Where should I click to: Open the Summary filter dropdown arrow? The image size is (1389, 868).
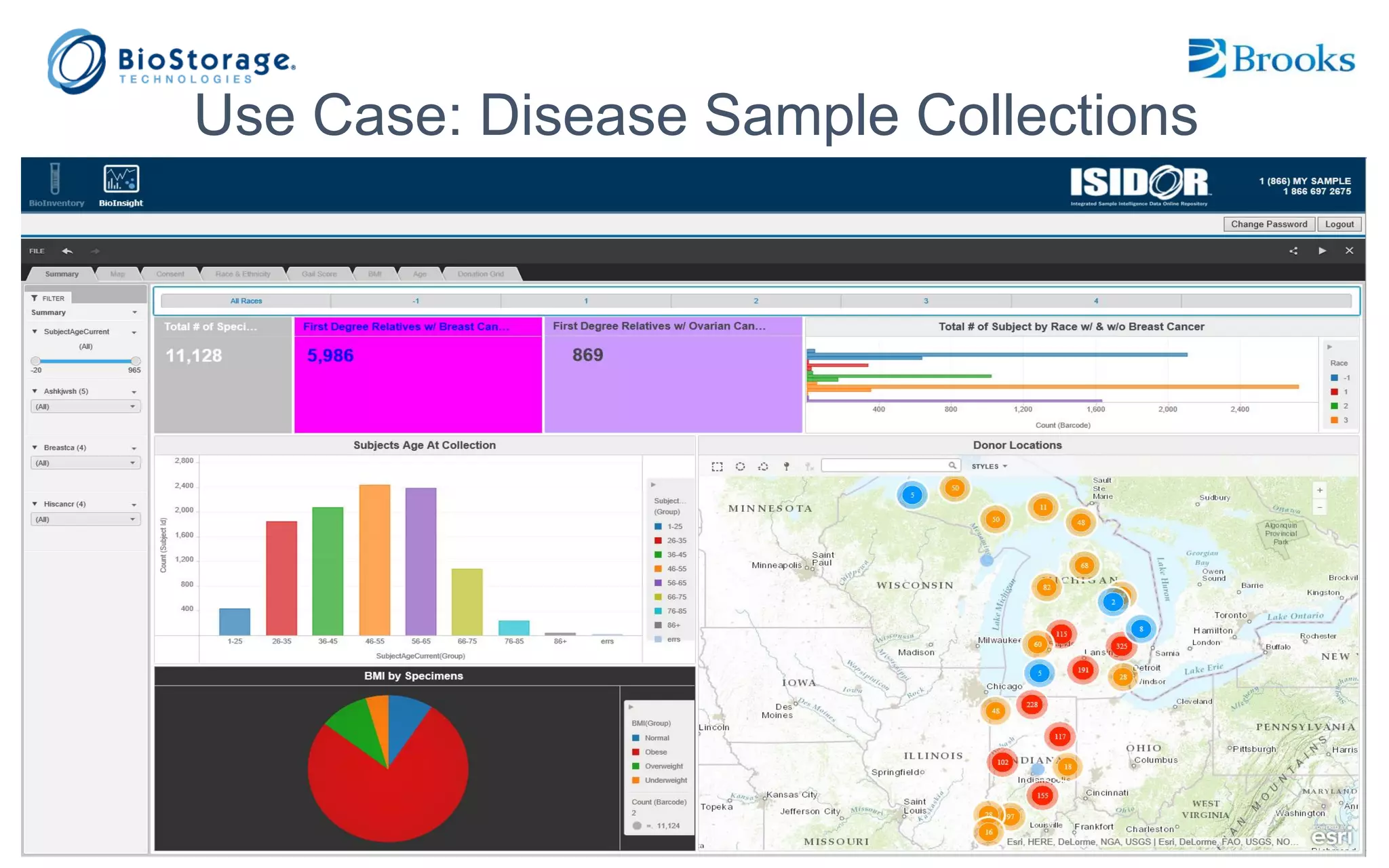click(134, 313)
